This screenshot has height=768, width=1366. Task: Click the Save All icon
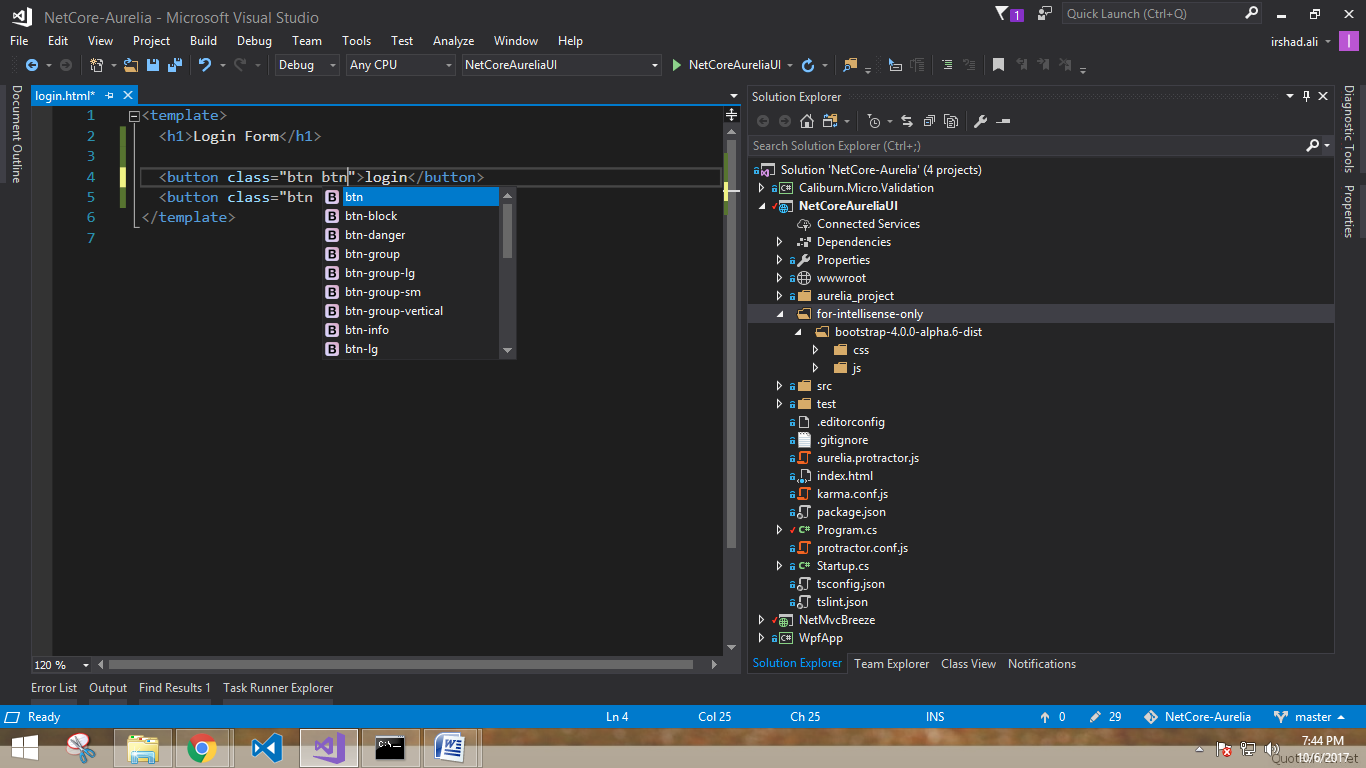coord(174,65)
